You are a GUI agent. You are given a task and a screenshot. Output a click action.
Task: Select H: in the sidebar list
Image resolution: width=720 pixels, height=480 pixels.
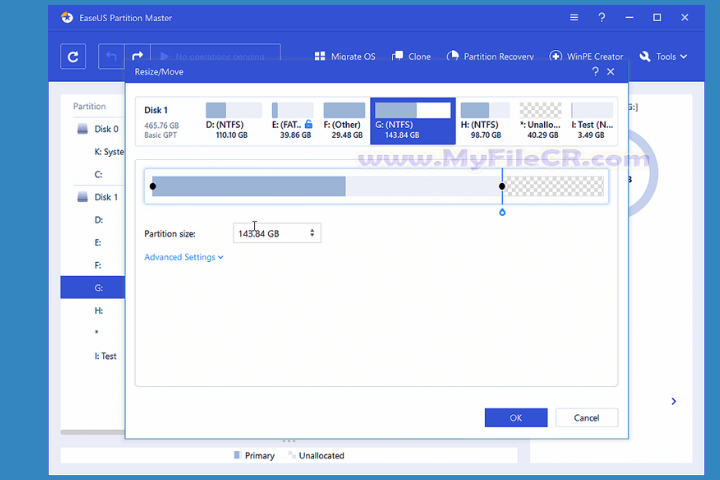point(98,311)
